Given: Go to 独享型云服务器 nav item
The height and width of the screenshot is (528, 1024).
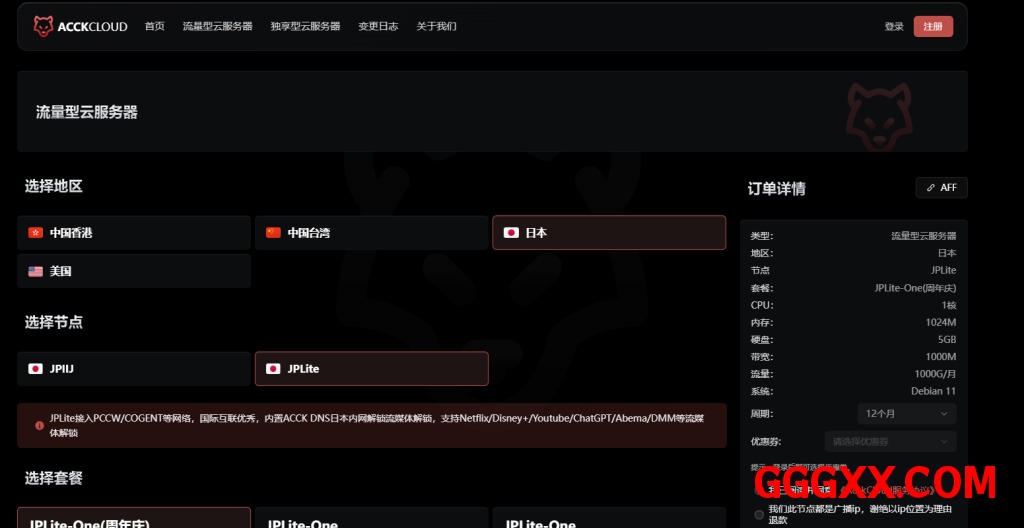Looking at the screenshot, I should coord(305,27).
